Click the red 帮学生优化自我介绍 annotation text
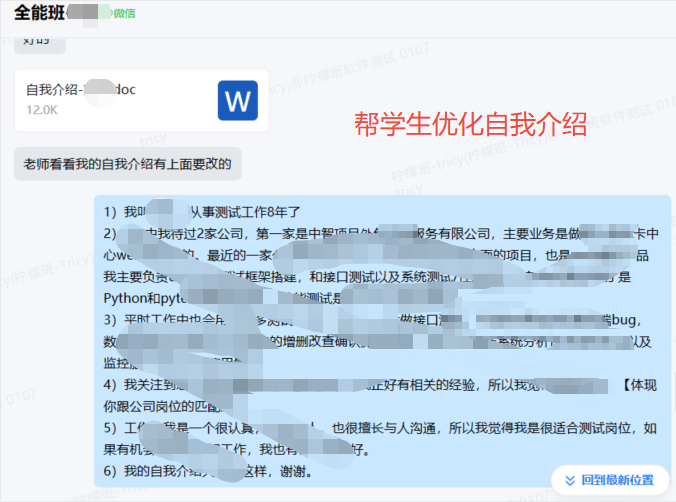 (470, 123)
